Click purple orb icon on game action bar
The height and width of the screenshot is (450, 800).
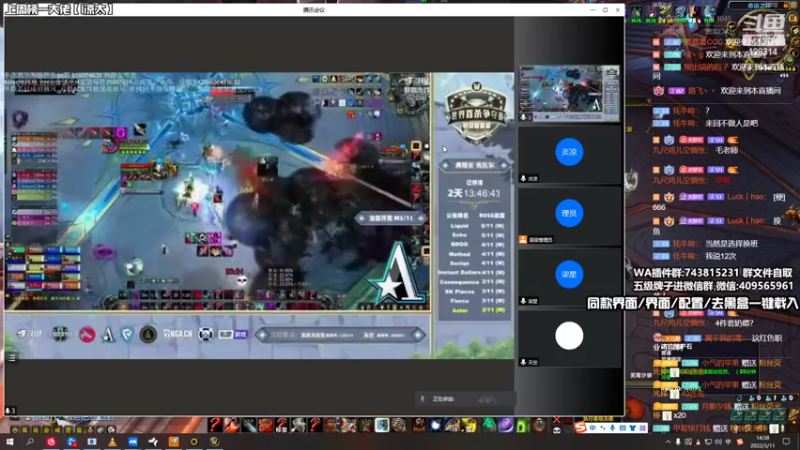[x=506, y=424]
